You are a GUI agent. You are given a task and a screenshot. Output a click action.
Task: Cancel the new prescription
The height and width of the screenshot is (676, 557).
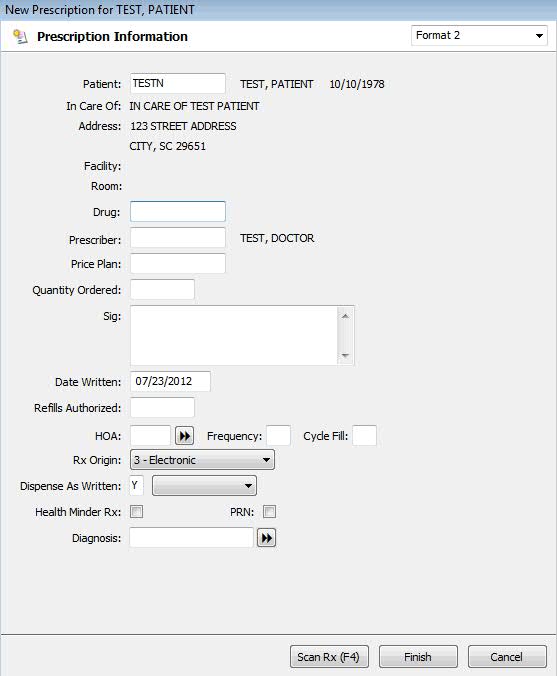[507, 657]
